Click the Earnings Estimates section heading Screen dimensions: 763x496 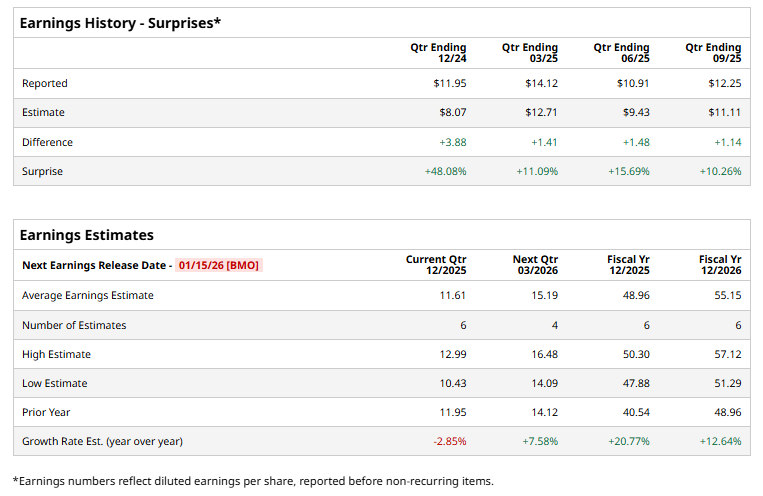87,235
